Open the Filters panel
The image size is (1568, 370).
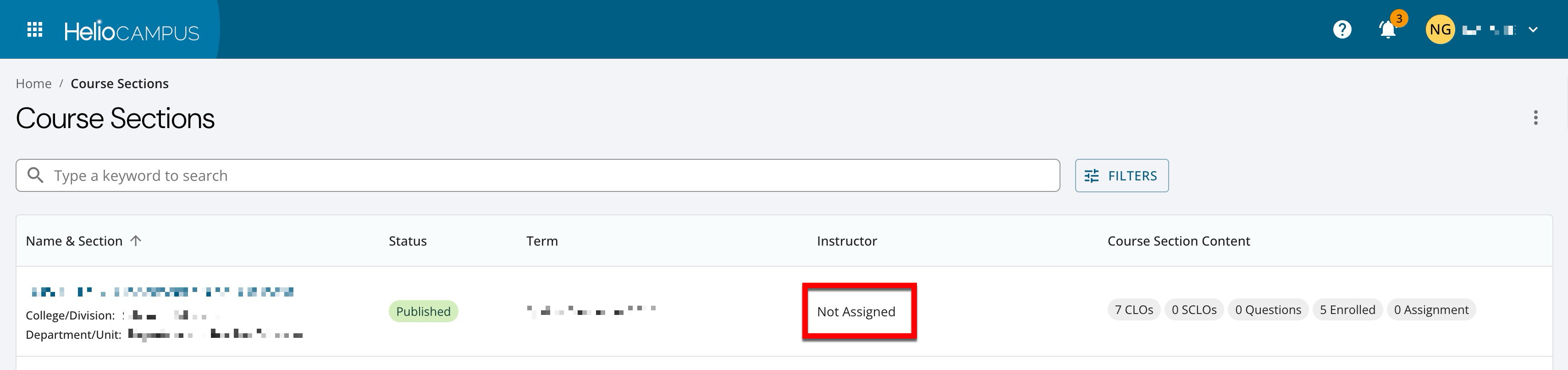click(x=1121, y=175)
